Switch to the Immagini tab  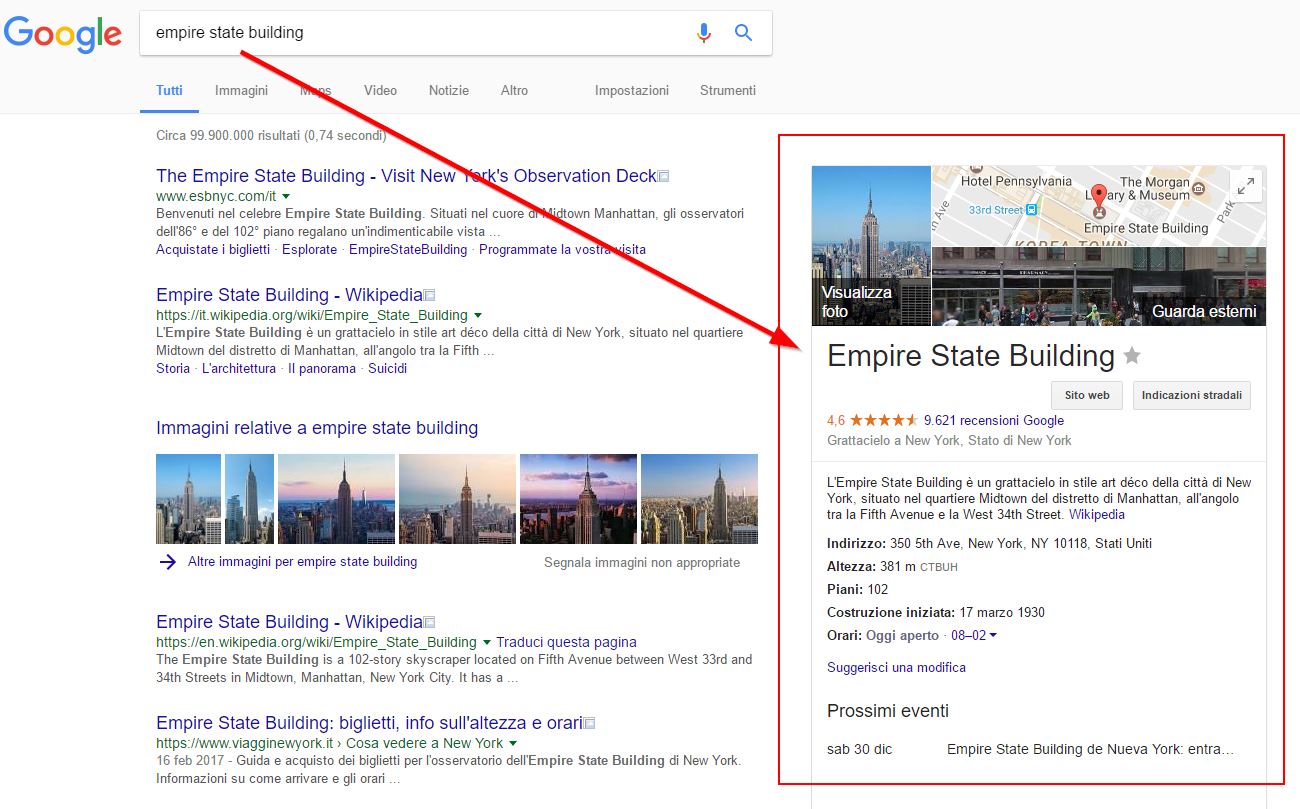click(x=241, y=90)
